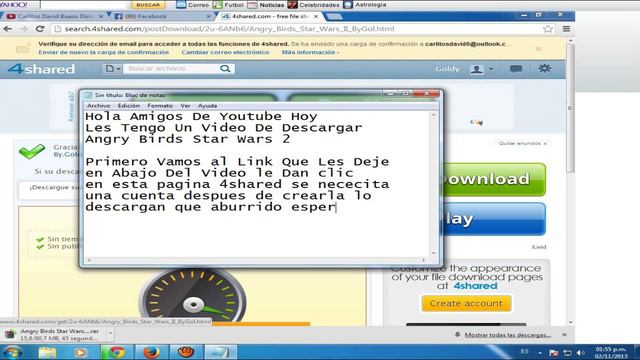This screenshot has height=360, width=640.
Task: Click in the Notepad text area
Action: pos(257,184)
